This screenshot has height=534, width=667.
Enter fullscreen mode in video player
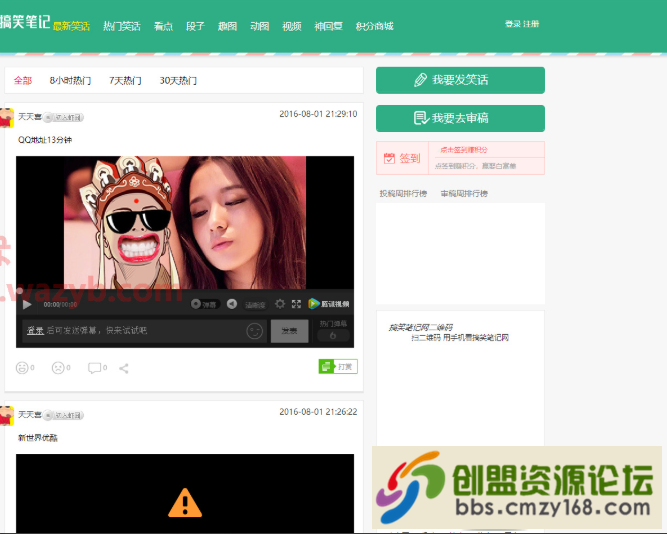(x=296, y=304)
